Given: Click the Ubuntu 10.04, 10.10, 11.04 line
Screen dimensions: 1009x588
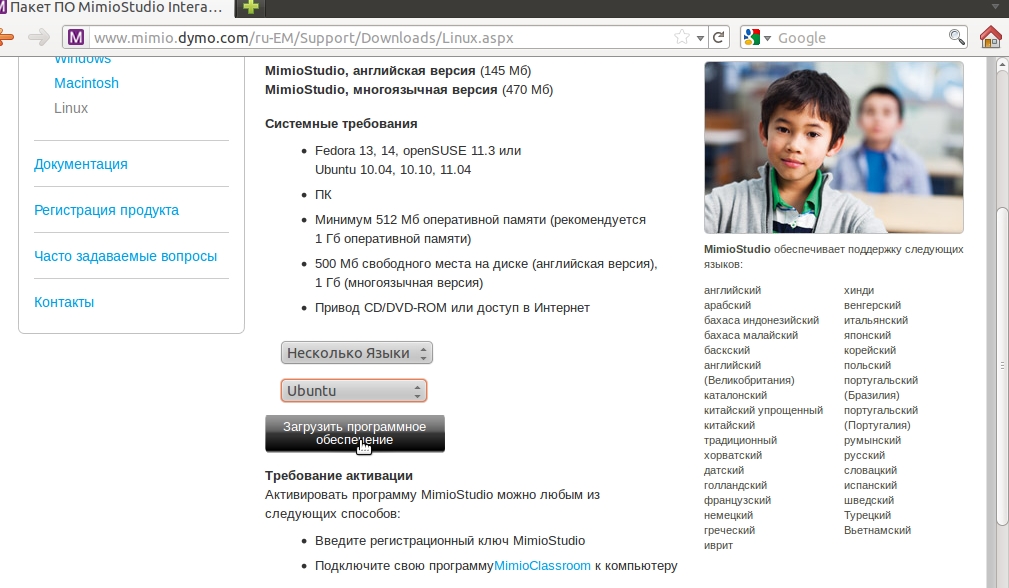Looking at the screenshot, I should [393, 170].
